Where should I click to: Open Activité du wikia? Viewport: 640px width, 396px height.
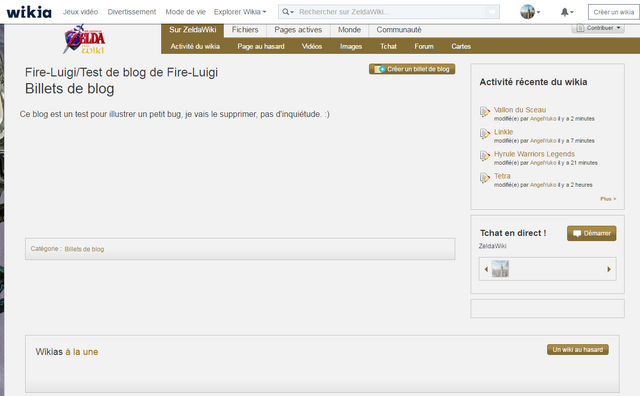click(195, 47)
